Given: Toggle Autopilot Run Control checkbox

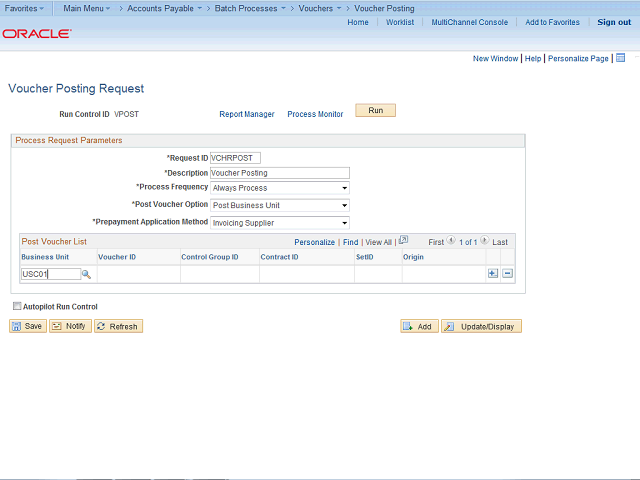Looking at the screenshot, I should (x=17, y=306).
